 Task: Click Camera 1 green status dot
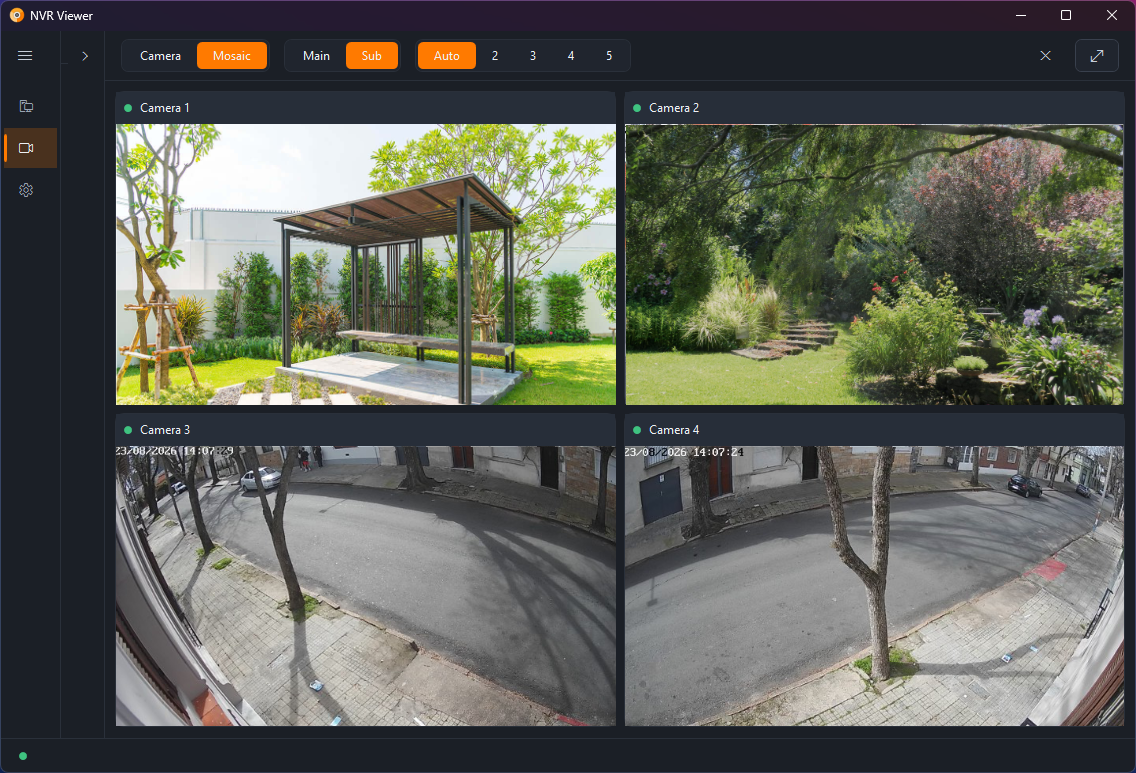[128, 108]
